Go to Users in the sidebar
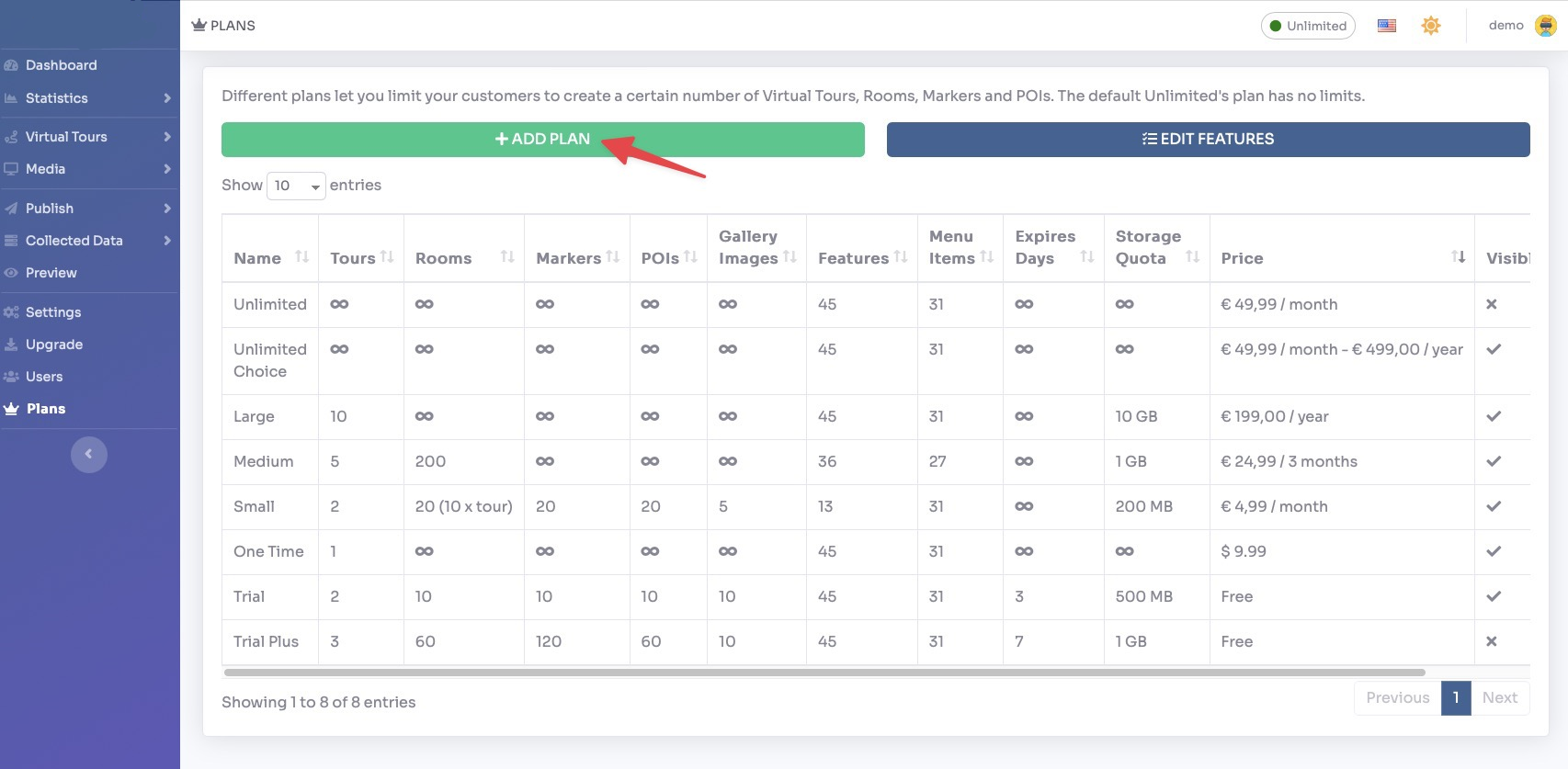 tap(44, 377)
